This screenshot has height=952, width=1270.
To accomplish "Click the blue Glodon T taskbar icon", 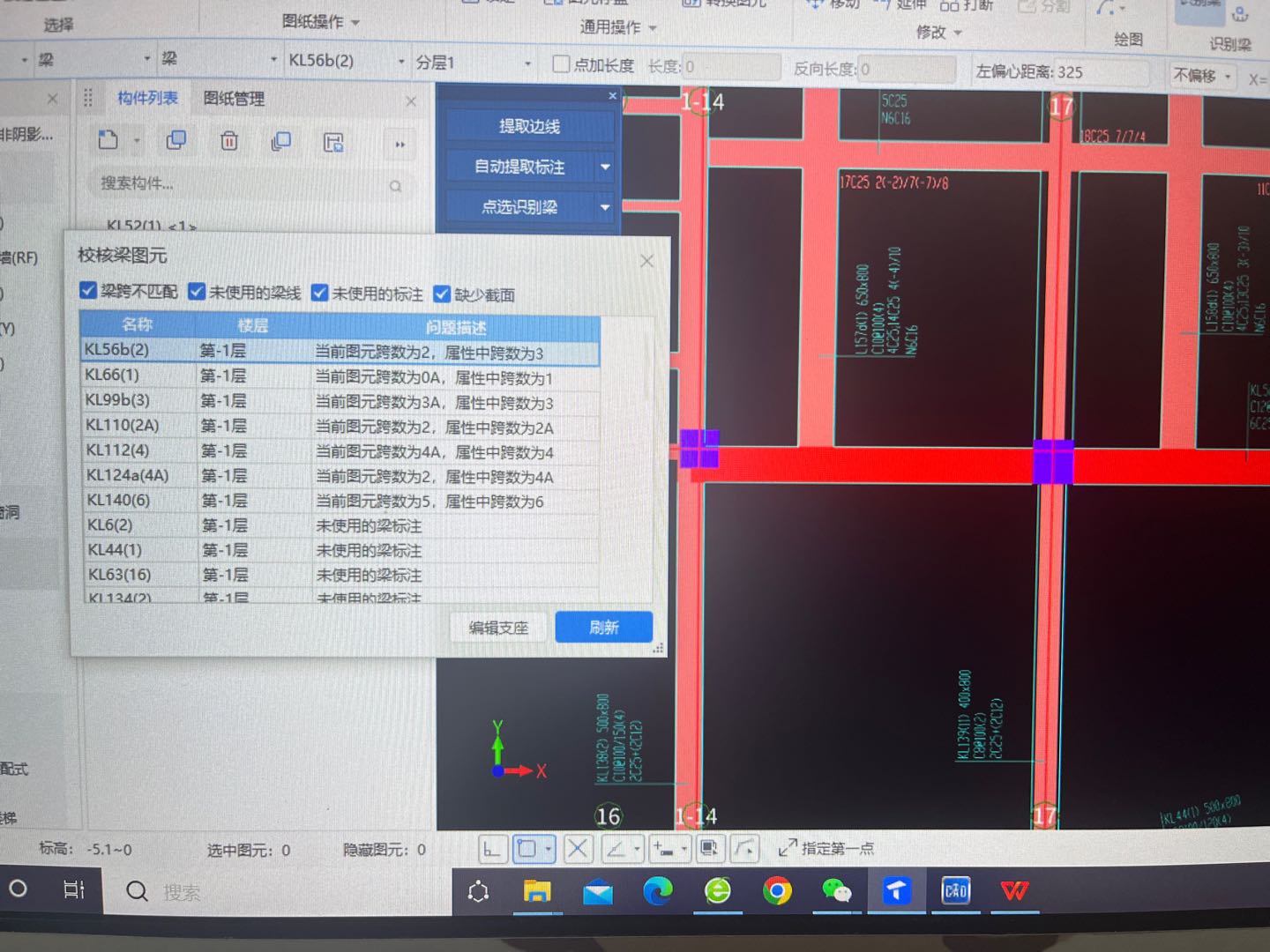I will pyautogui.click(x=897, y=890).
